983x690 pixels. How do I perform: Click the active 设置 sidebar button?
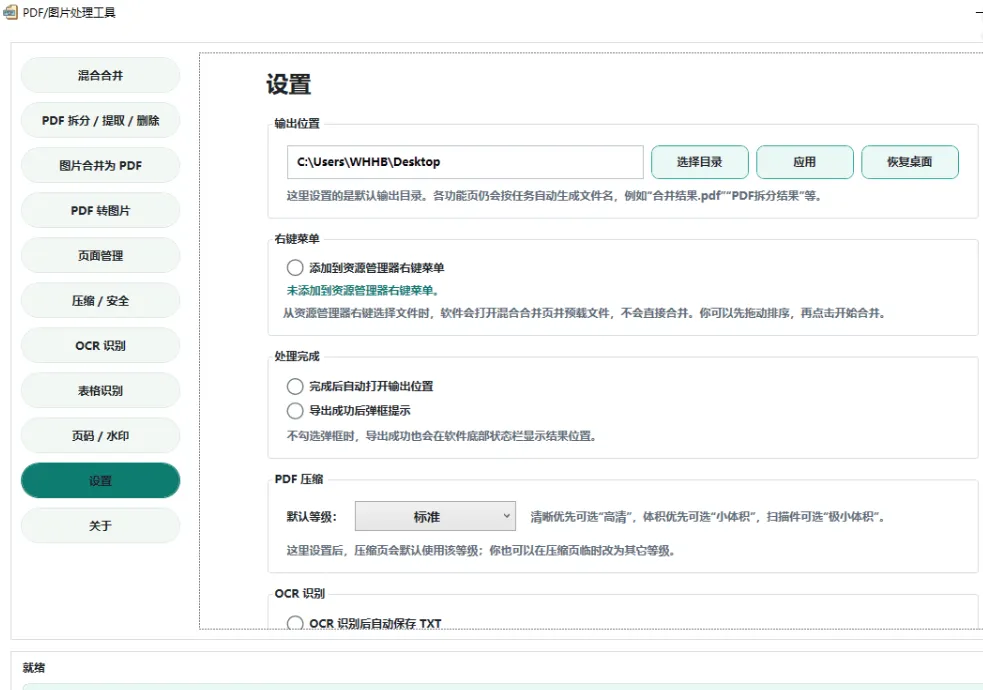pos(100,481)
